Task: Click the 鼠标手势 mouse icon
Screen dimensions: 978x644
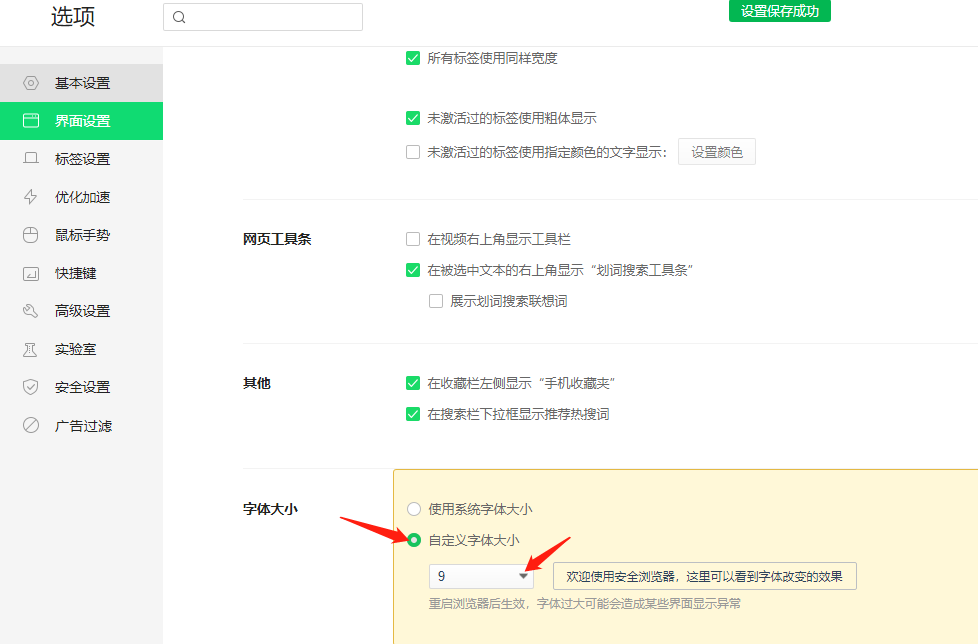Action: point(31,235)
